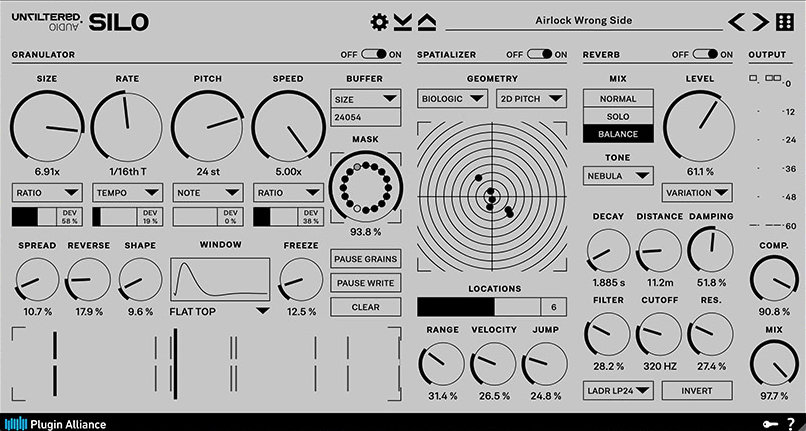Click the output MIX knob

click(774, 364)
